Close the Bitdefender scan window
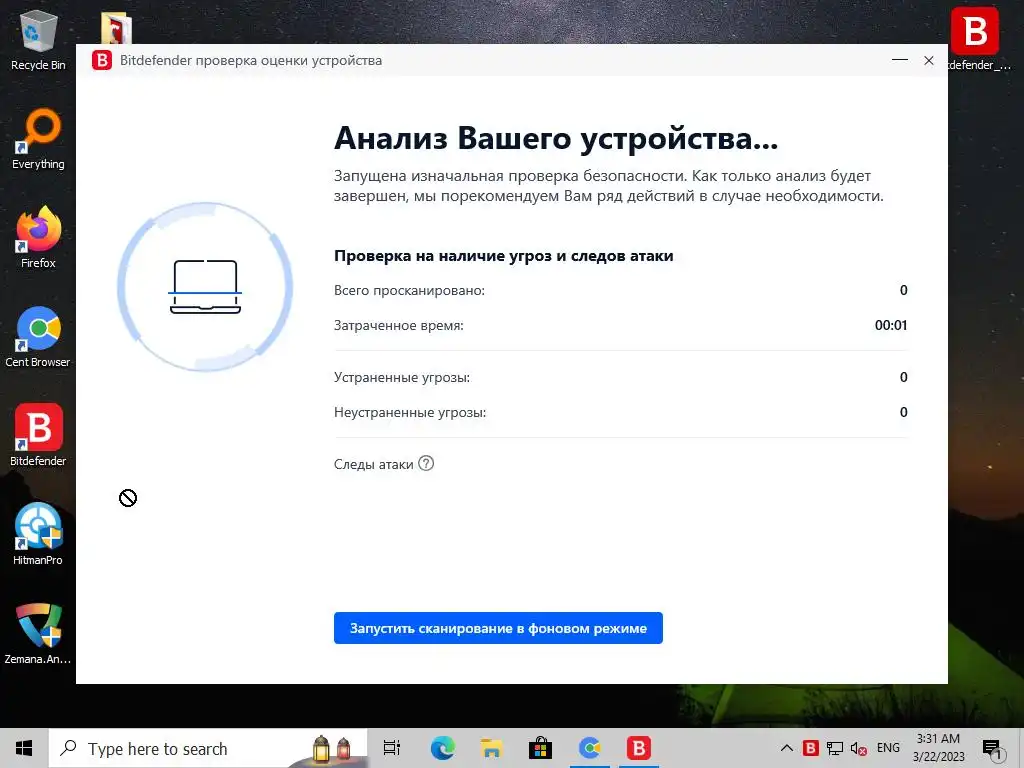Image resolution: width=1024 pixels, height=768 pixels. pos(929,60)
